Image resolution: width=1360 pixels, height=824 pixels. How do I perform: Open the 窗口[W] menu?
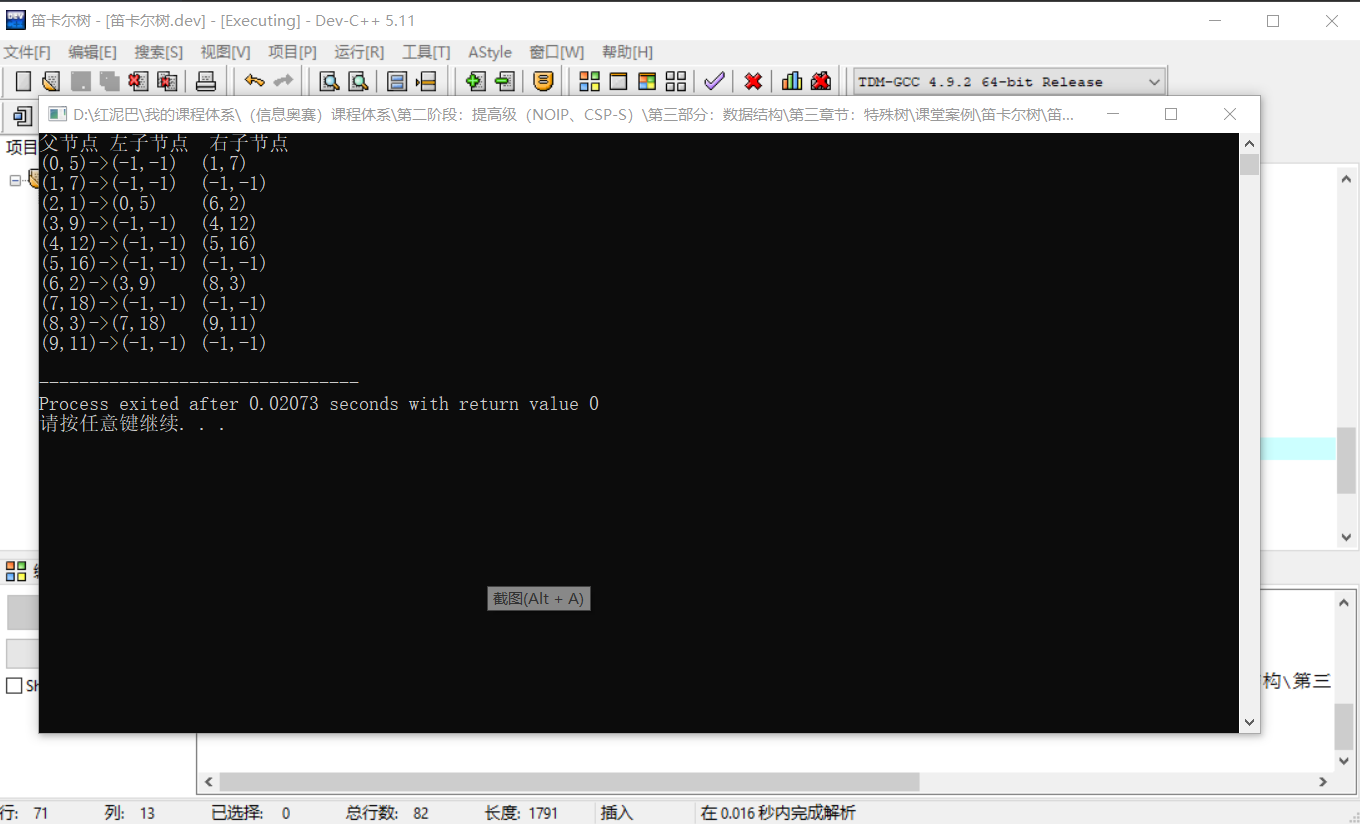pos(557,52)
